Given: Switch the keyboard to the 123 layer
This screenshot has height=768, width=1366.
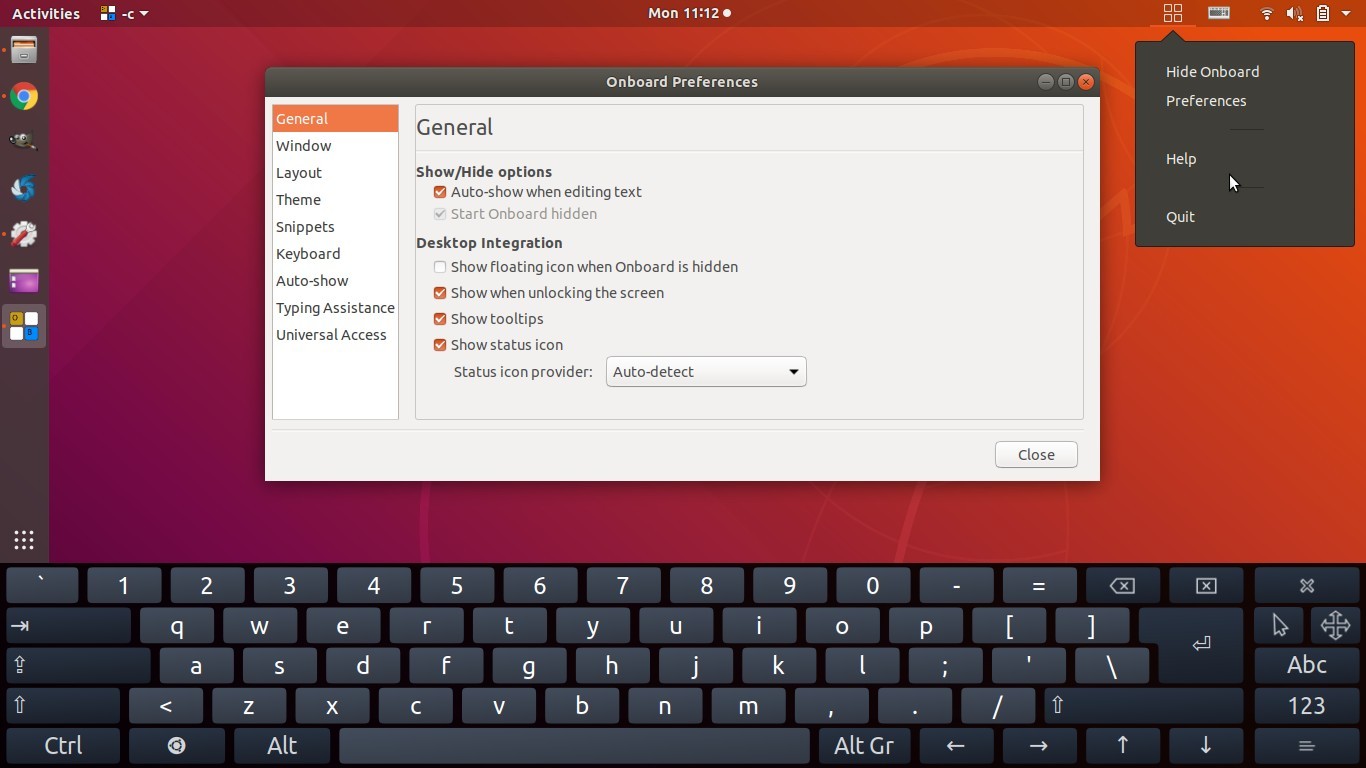Looking at the screenshot, I should (1306, 706).
